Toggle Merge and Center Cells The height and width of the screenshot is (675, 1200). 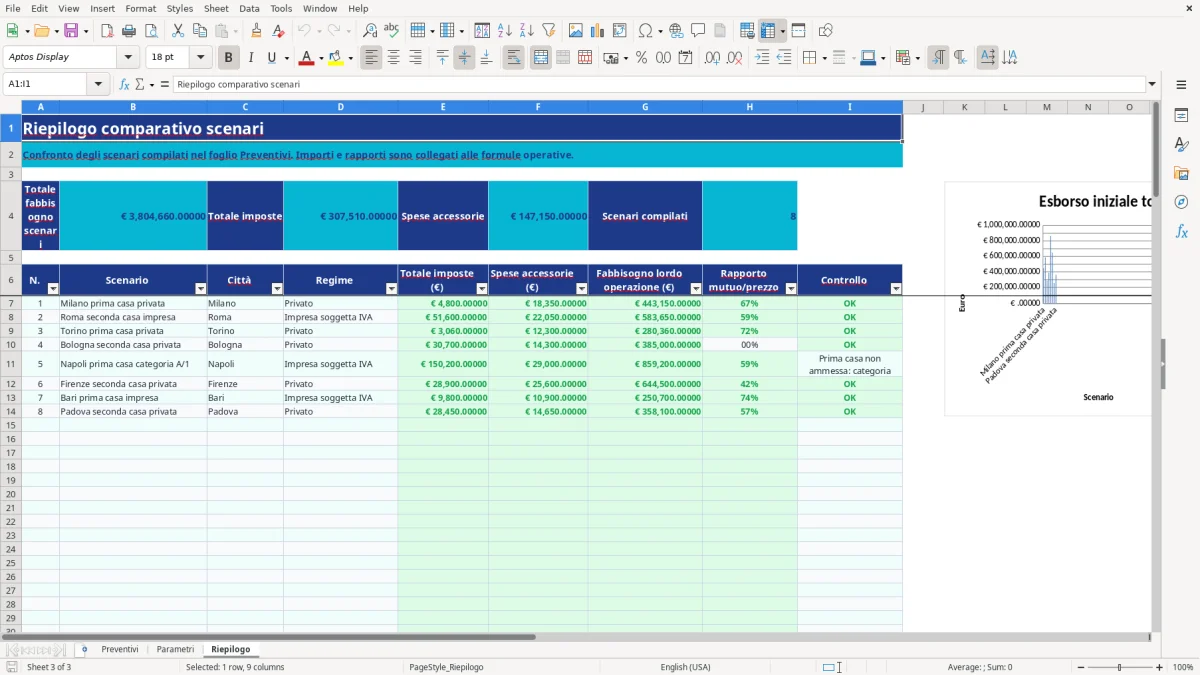(x=541, y=58)
